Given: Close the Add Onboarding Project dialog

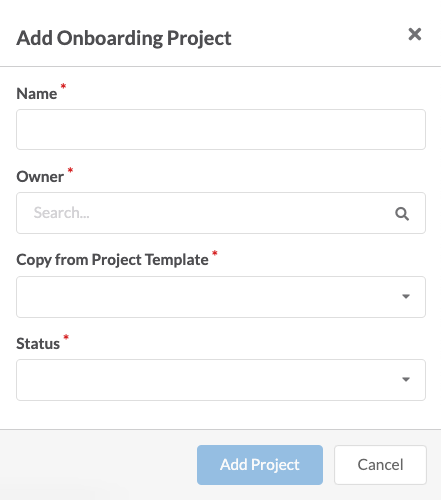Looking at the screenshot, I should click(x=415, y=34).
